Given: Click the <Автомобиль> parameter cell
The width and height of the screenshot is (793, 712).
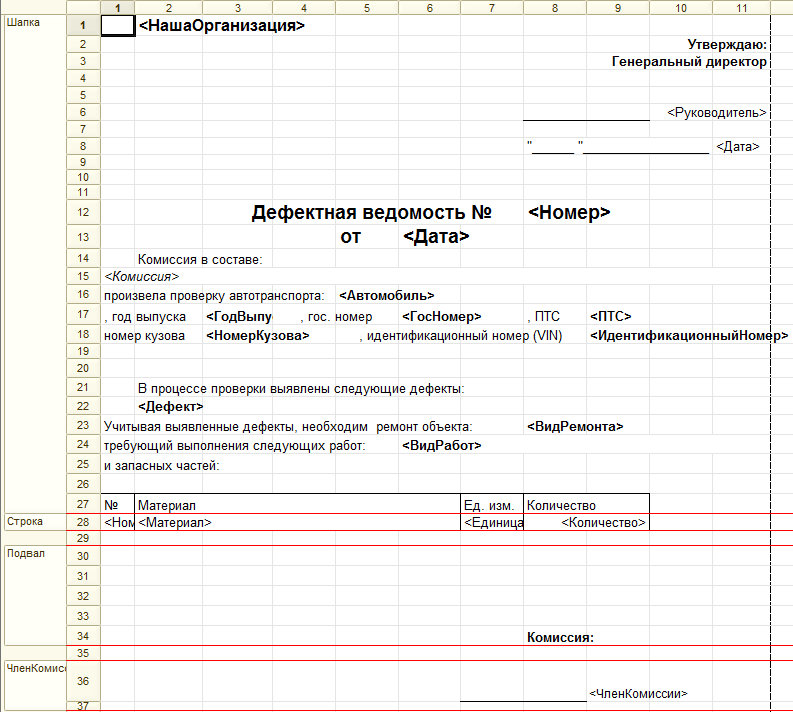Looking at the screenshot, I should tap(387, 296).
